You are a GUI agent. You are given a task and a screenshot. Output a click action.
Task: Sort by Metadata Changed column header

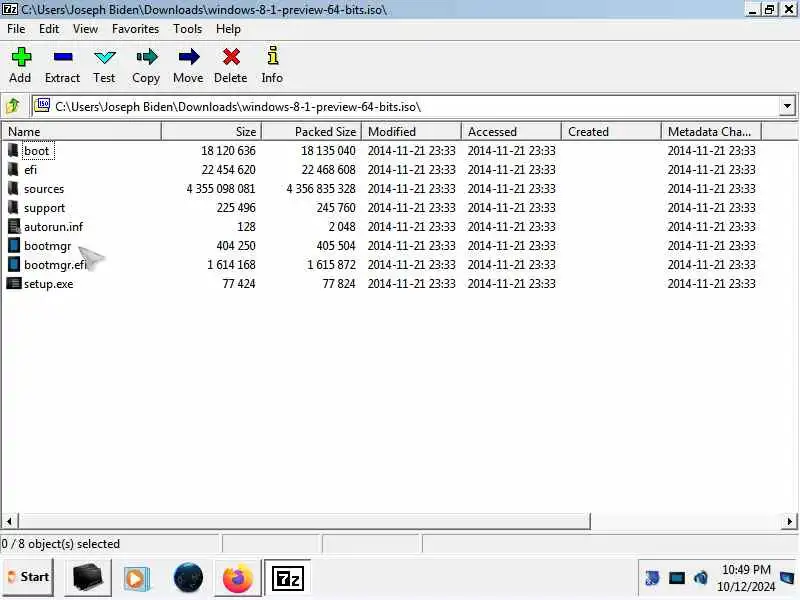(x=711, y=132)
